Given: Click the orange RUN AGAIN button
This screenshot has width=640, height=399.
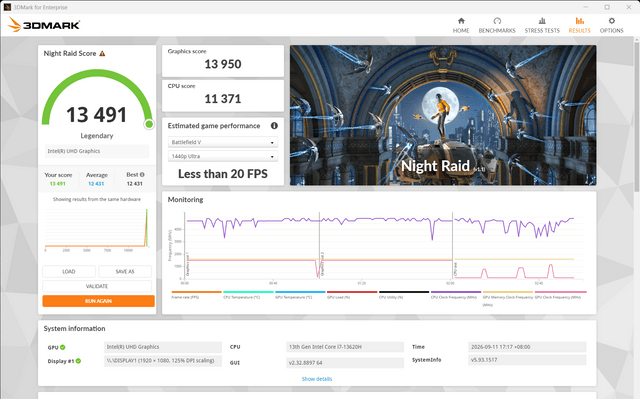Looking at the screenshot, I should [98, 301].
